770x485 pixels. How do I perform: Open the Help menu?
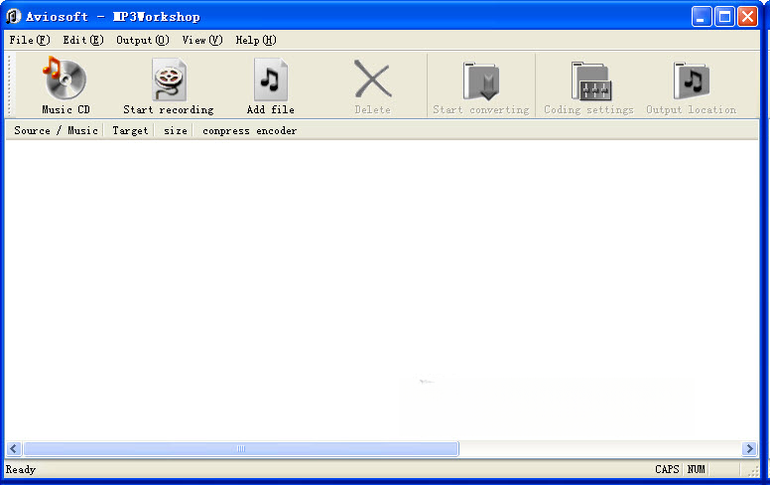(256, 40)
